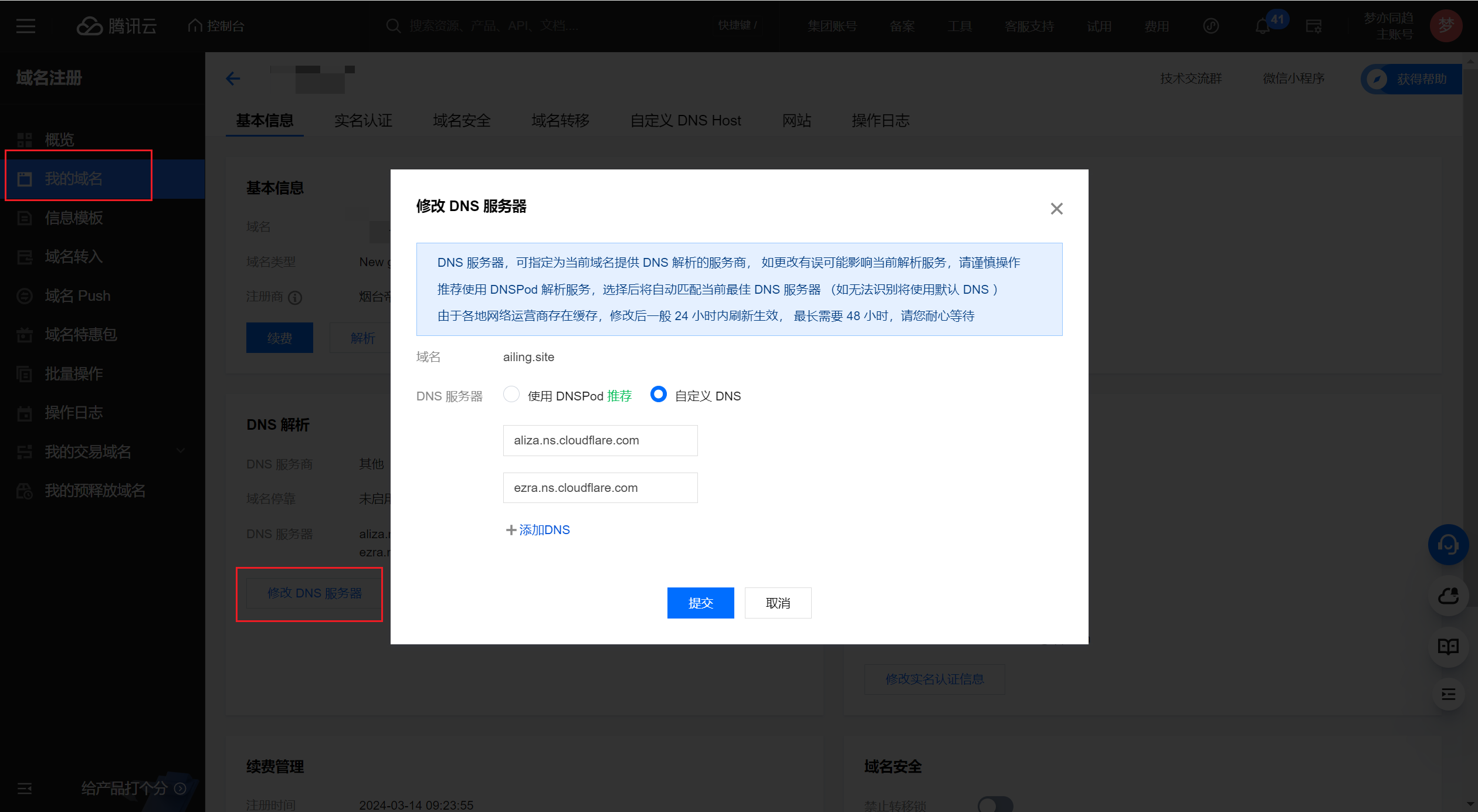
Task: Switch to 自定义 DNS Host tab
Action: click(686, 121)
